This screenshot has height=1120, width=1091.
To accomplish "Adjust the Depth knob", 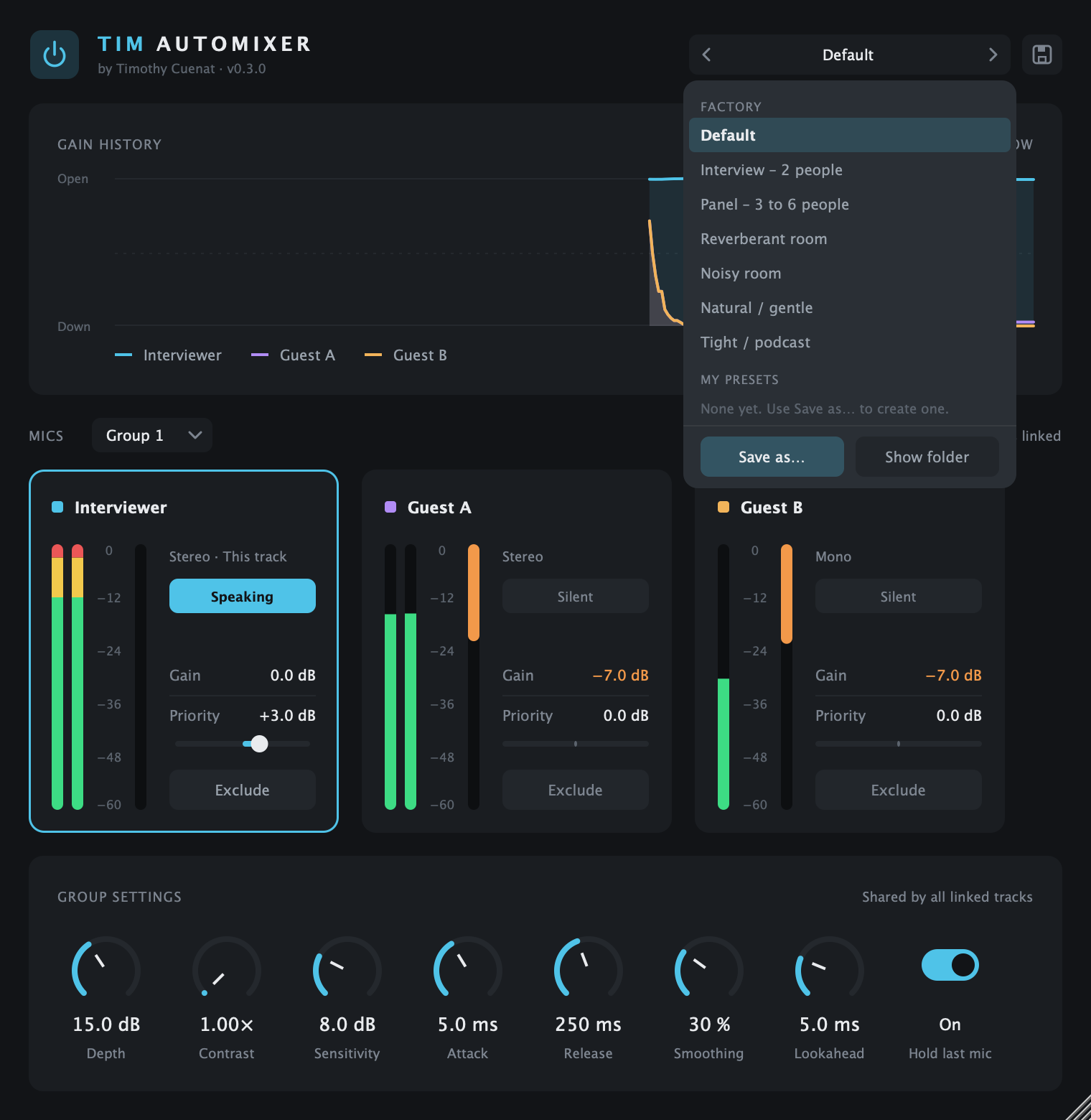I will pyautogui.click(x=106, y=968).
